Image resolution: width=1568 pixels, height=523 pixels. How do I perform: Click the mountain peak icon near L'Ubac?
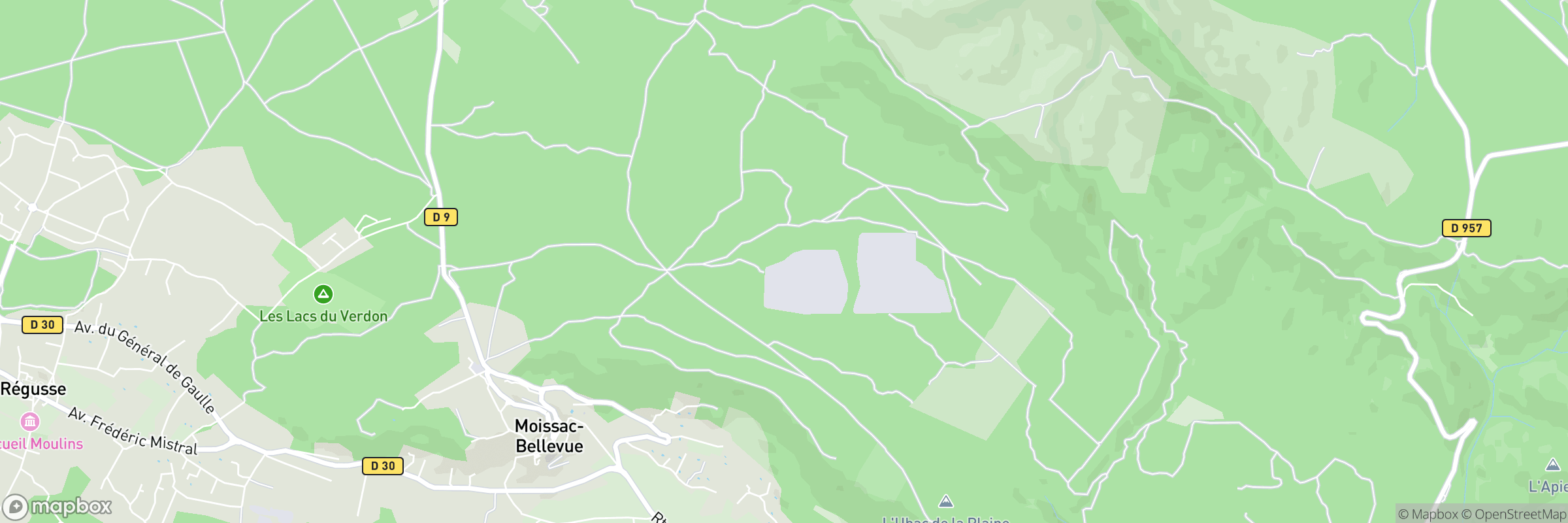pyautogui.click(x=945, y=502)
